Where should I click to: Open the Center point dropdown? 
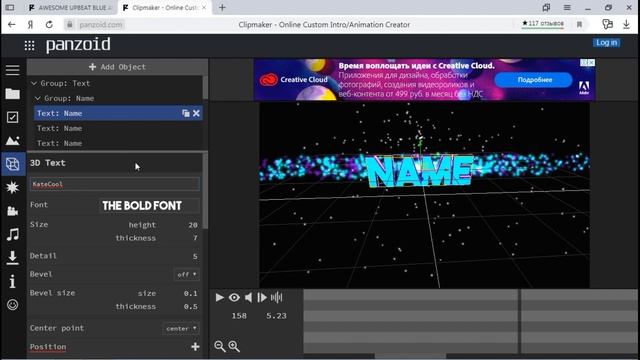[x=181, y=328]
